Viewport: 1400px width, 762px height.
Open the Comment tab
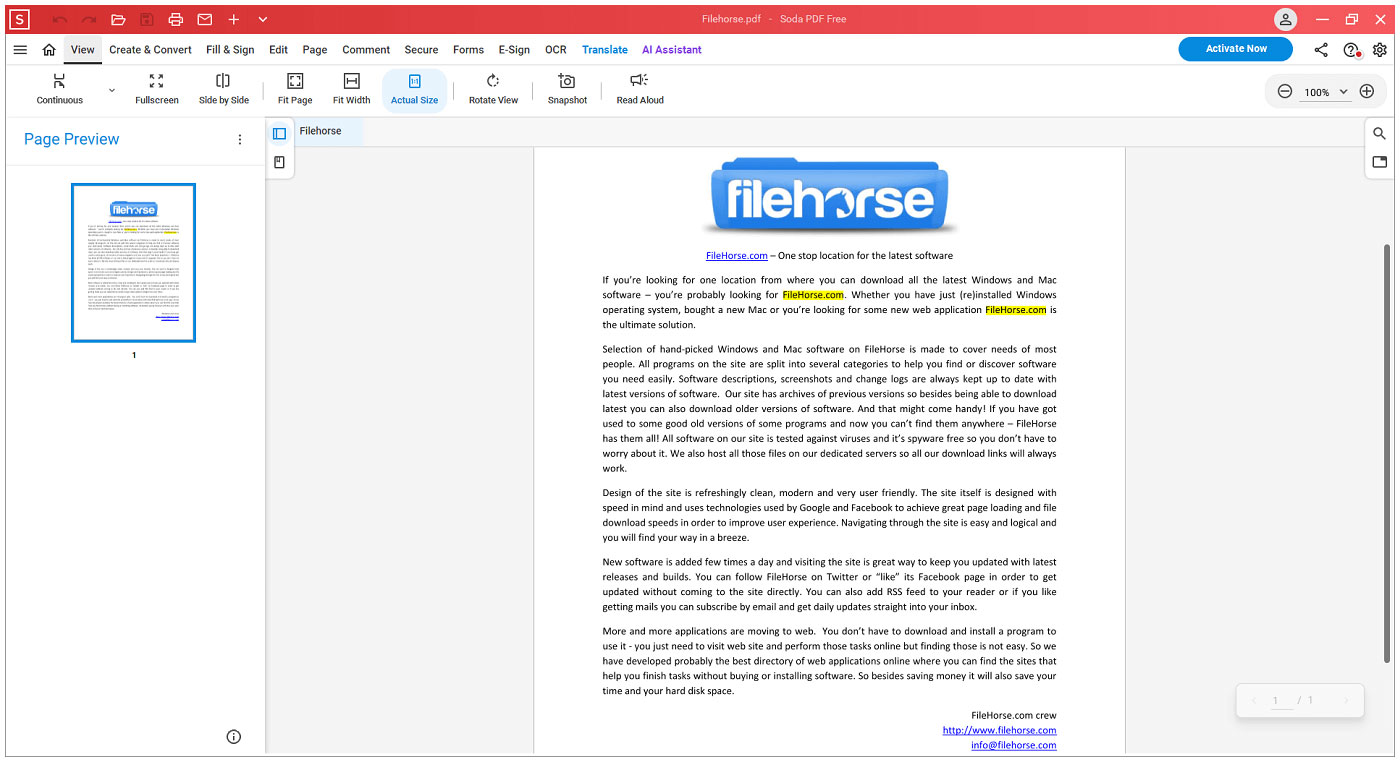(366, 49)
